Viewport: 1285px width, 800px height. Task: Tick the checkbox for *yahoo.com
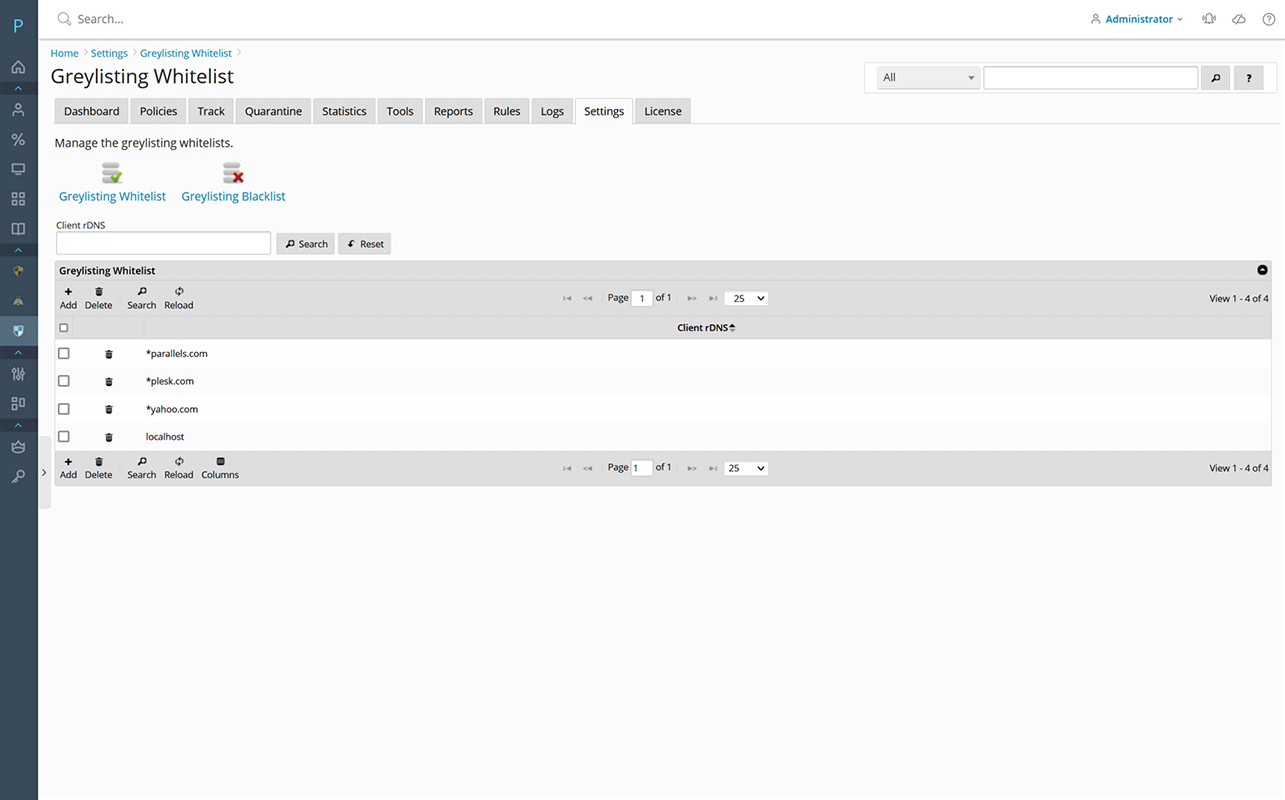tap(64, 409)
